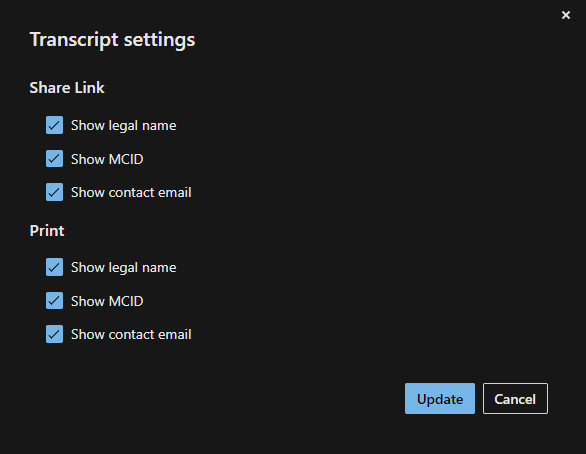Screen dimensions: 586x454
Task: Uncheck Show MCID checkbox under Share Link
Action: (54, 158)
